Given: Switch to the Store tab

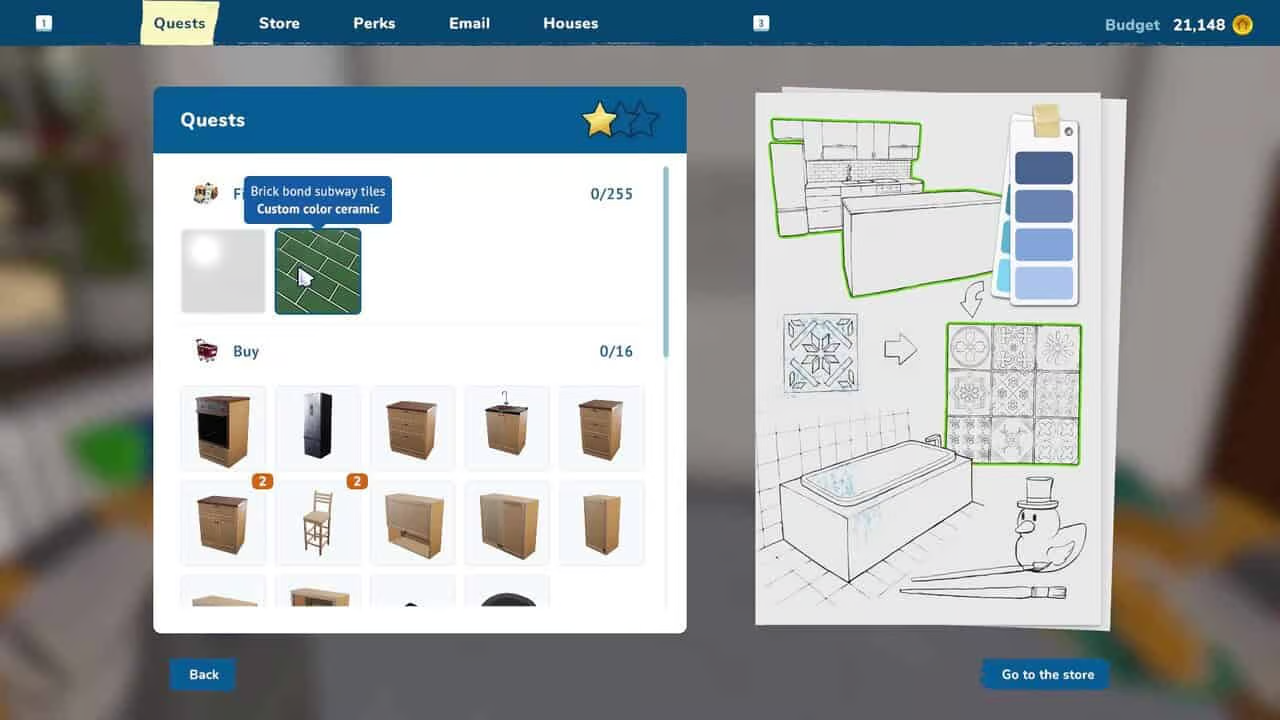Looking at the screenshot, I should pyautogui.click(x=279, y=23).
